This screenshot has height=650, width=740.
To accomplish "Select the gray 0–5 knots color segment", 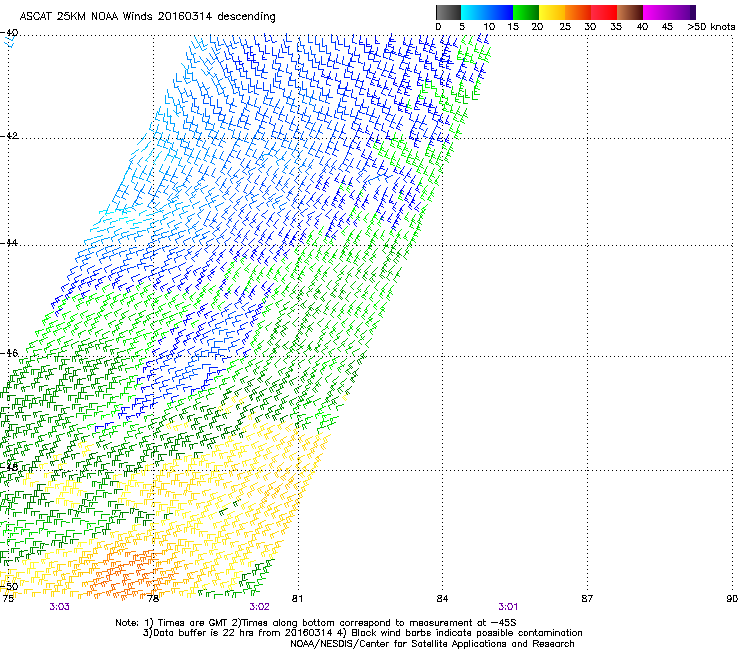I will (x=448, y=12).
